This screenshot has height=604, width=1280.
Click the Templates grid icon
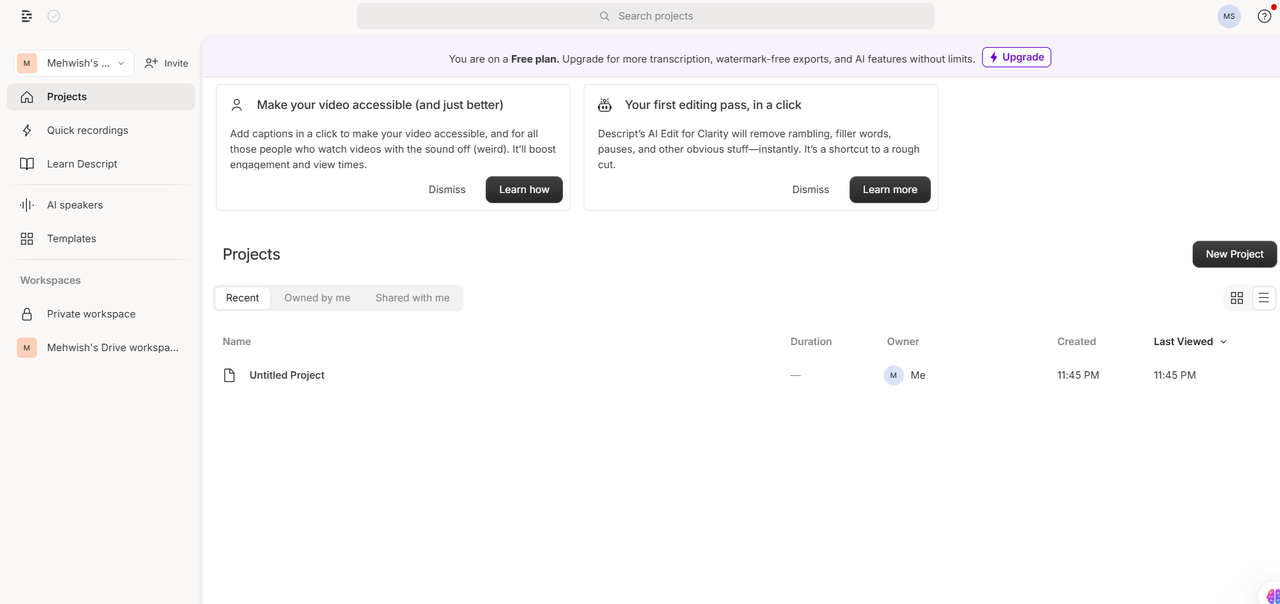[x=27, y=239]
